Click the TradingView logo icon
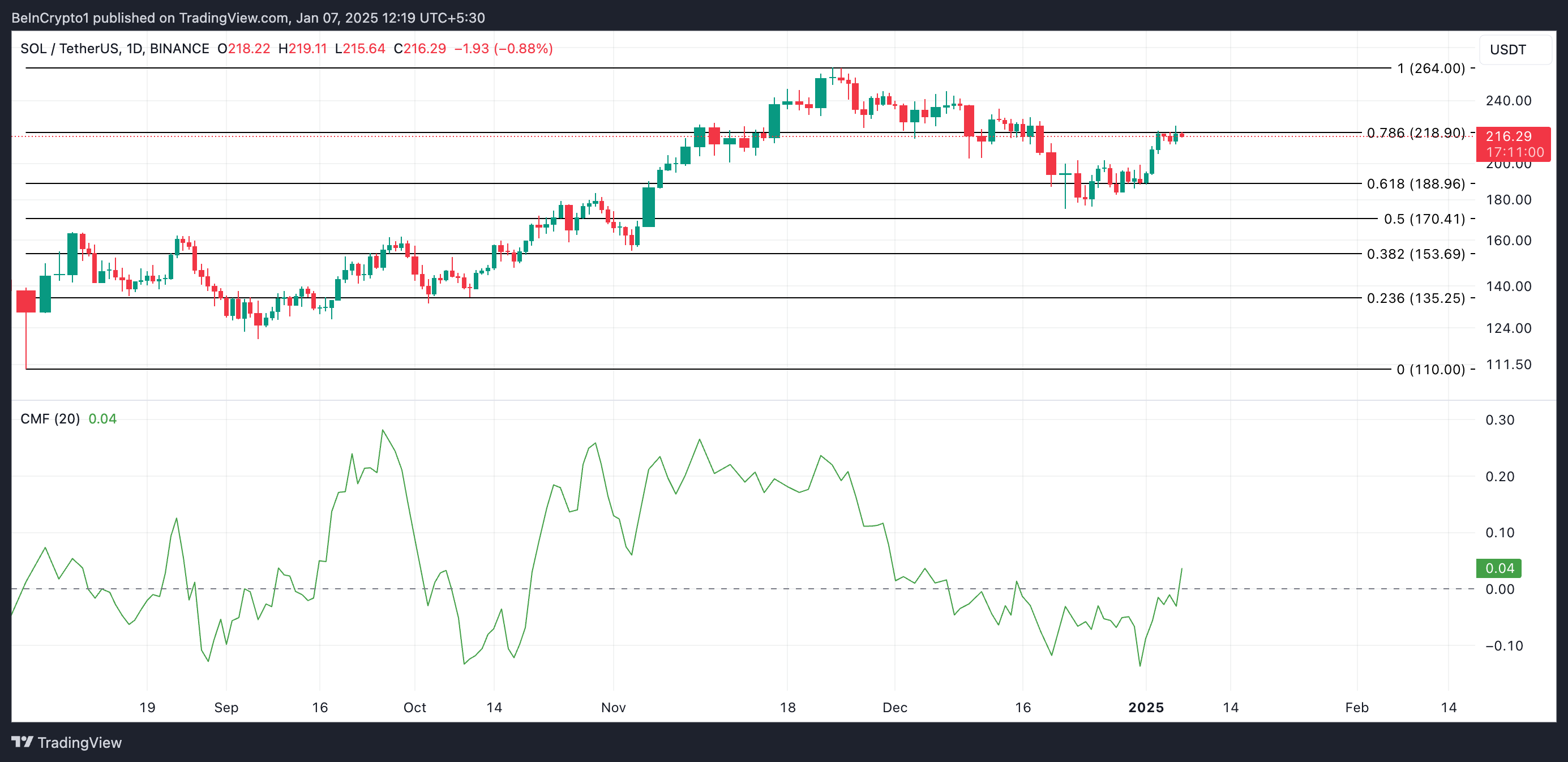The width and height of the screenshot is (1568, 762). [22, 742]
